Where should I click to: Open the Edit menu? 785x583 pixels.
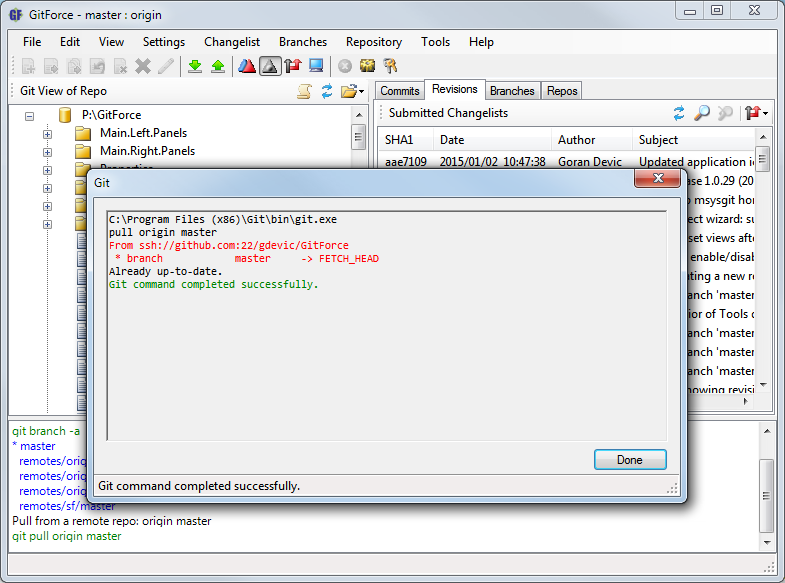tap(70, 42)
